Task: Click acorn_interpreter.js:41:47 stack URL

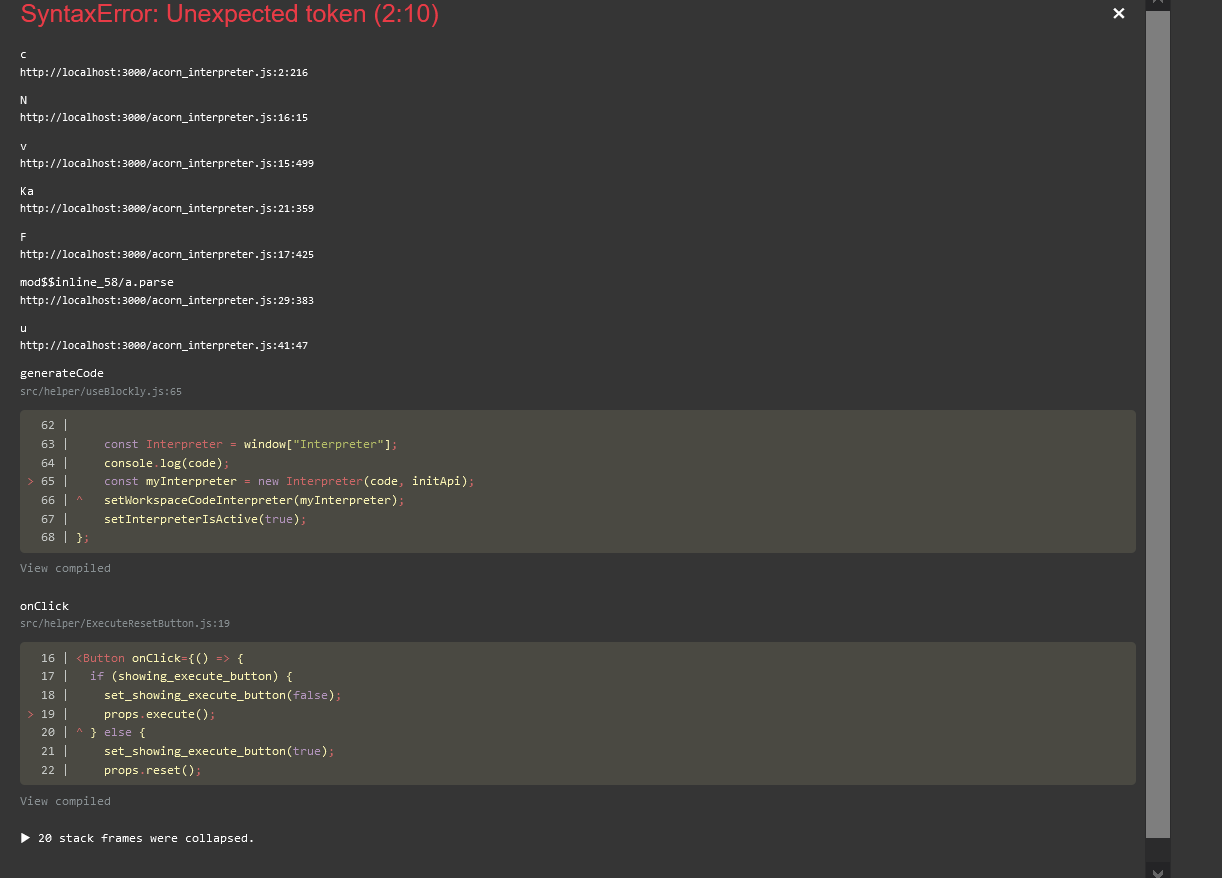Action: [164, 345]
